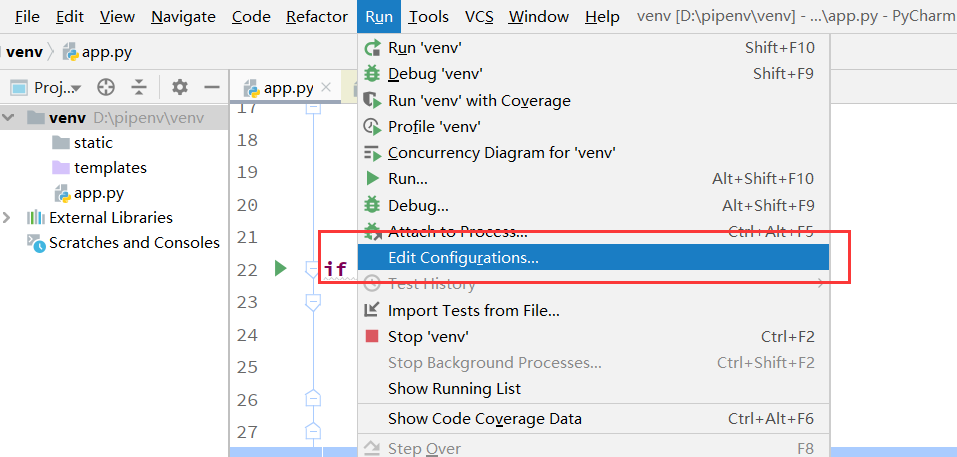Select Edit Configurations... menu entry
The height and width of the screenshot is (457, 957).
click(463, 257)
